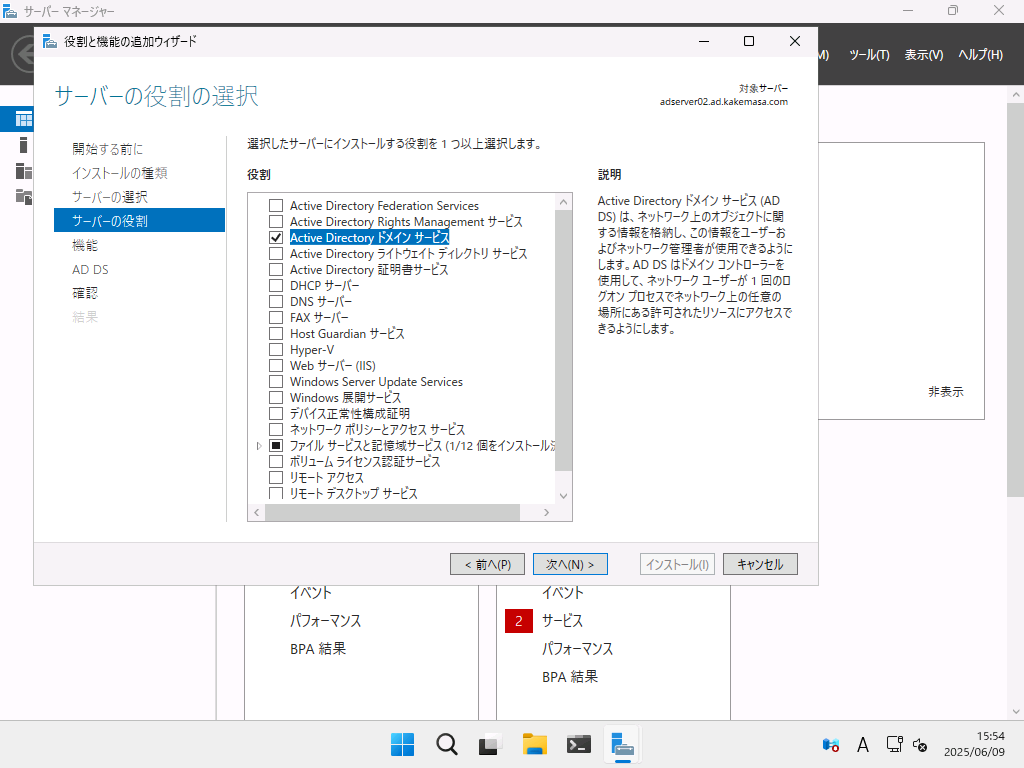
Task: Open right tile BPA 結果 link
Action: pos(570,677)
